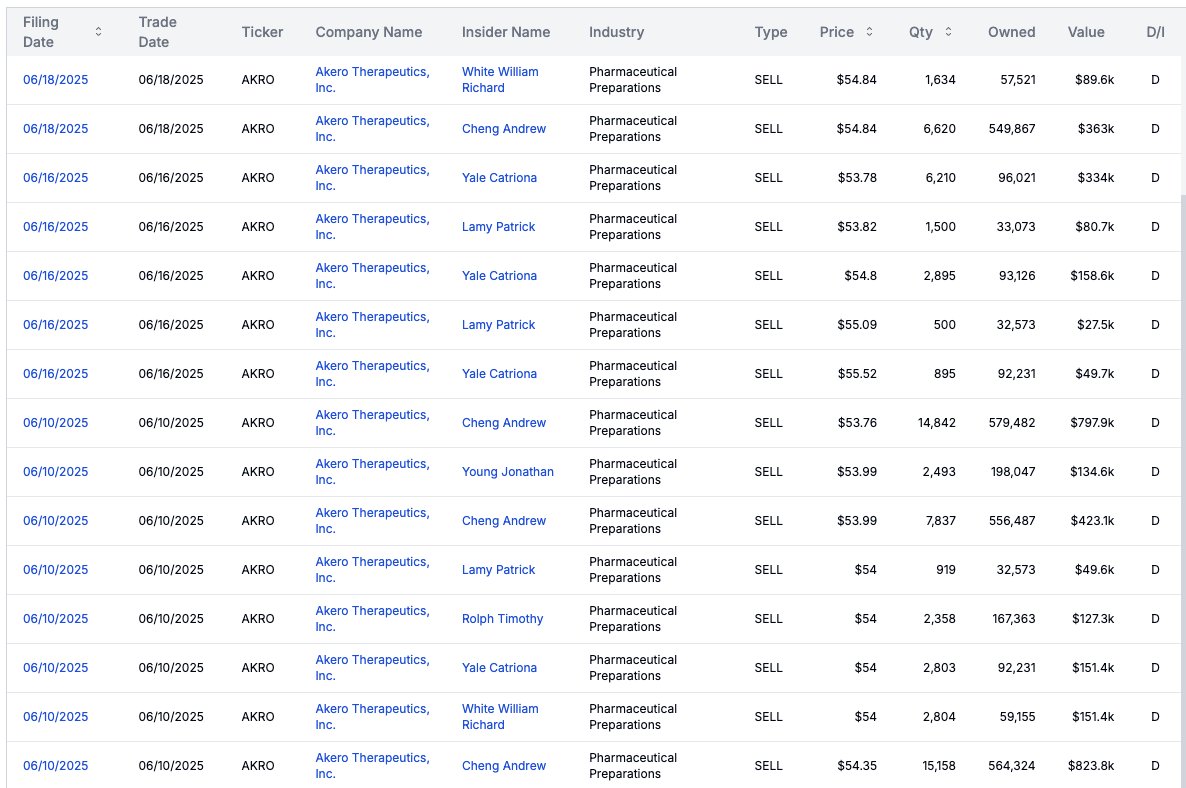This screenshot has width=1186, height=788.
Task: Click the 549,867 owned value
Action: pos(1012,129)
